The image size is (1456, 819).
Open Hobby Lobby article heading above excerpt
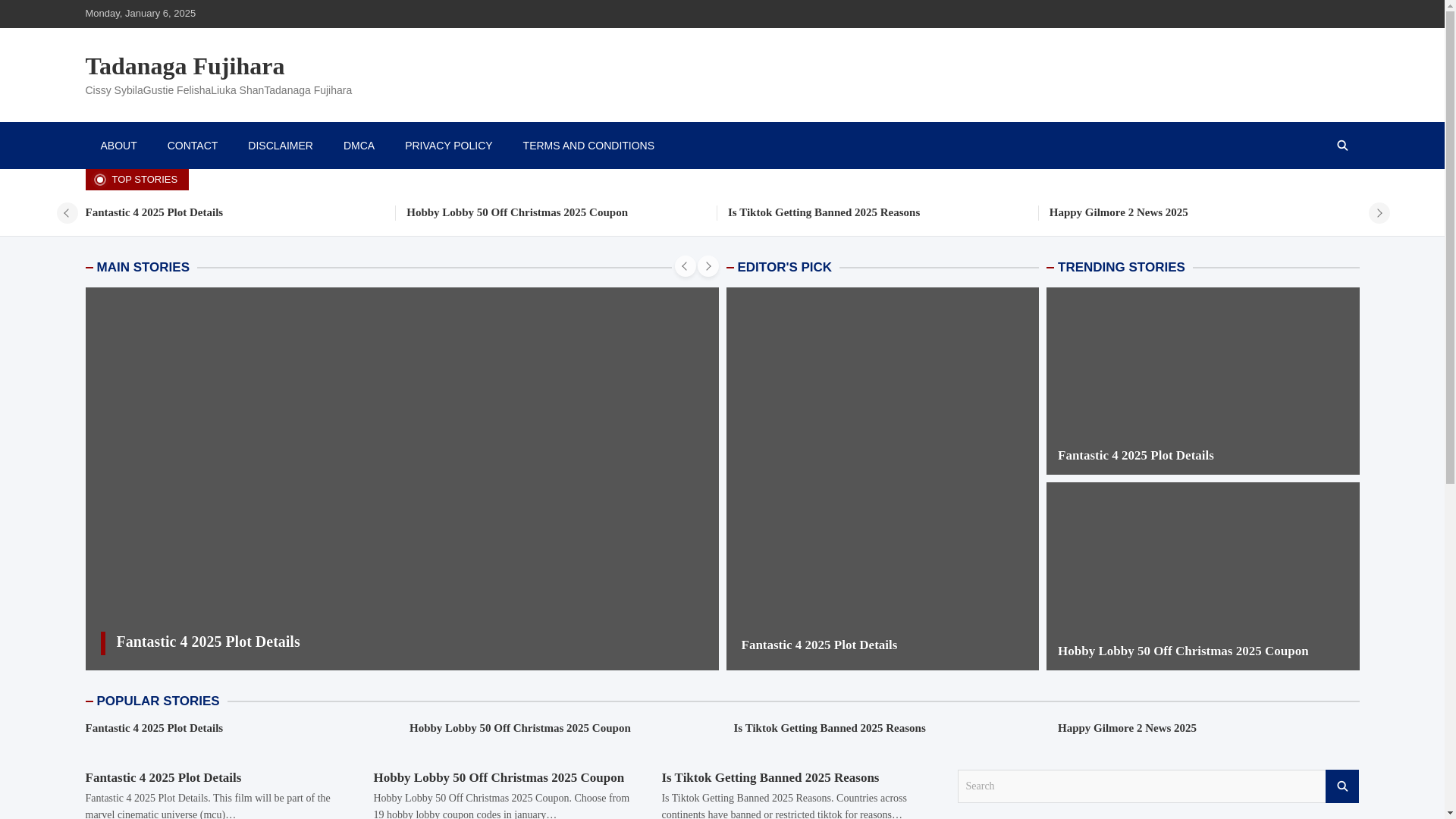tap(498, 778)
